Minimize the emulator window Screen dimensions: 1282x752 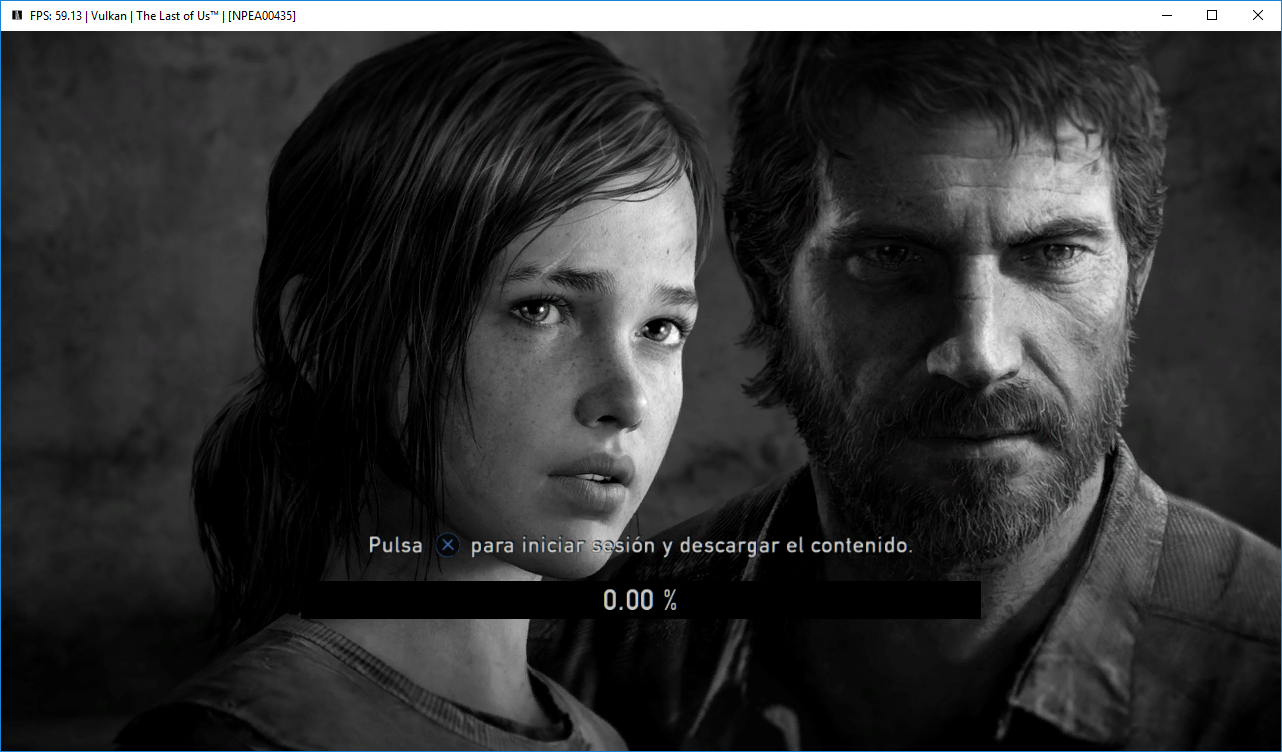pyautogui.click(x=1166, y=15)
